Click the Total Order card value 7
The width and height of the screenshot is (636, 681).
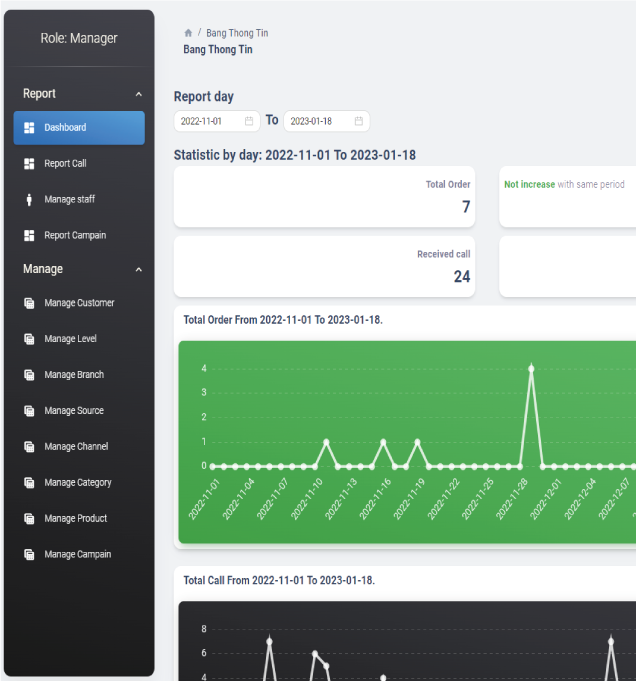(x=466, y=207)
